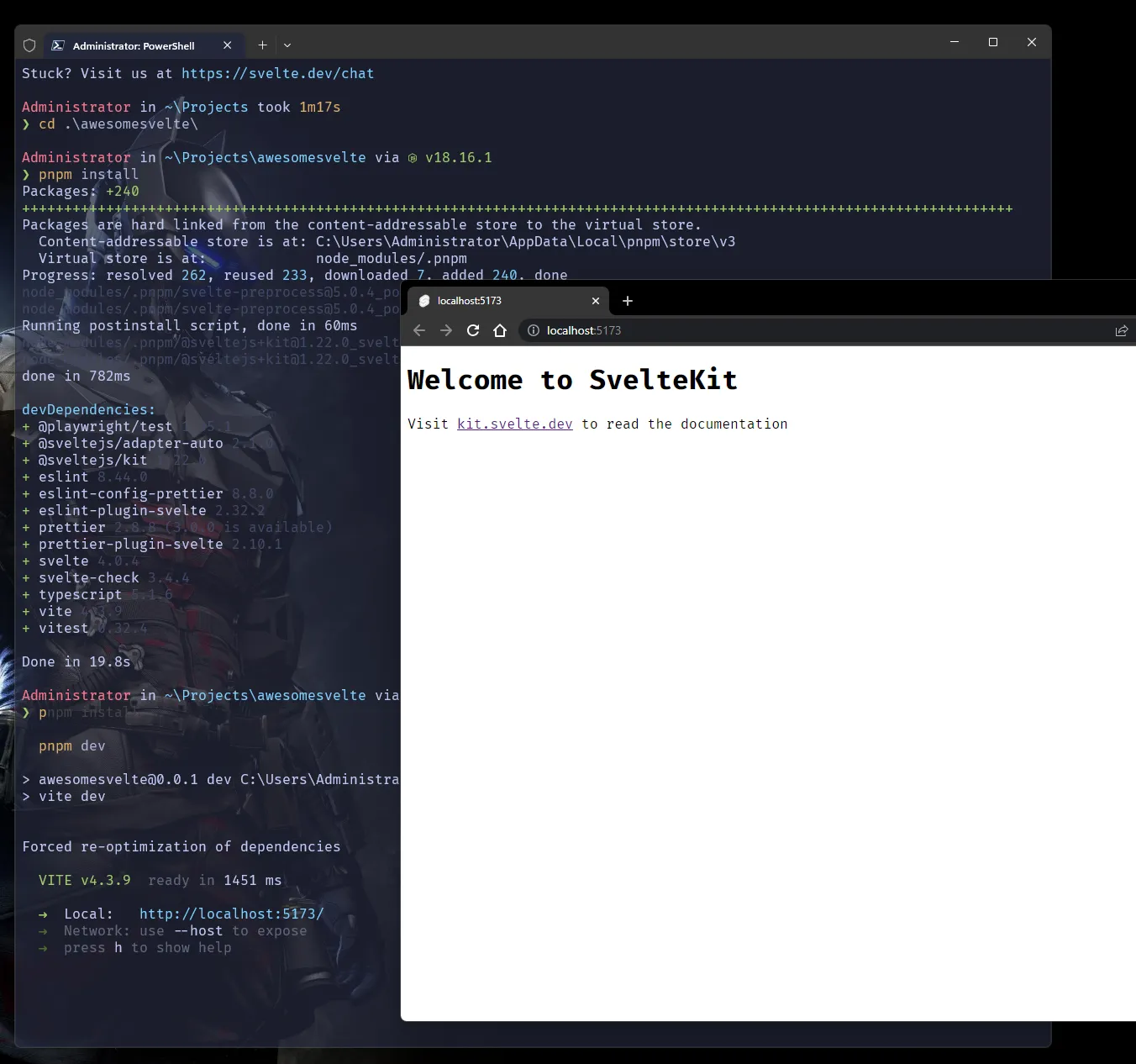Open the kit.svelte.dev documentation link
Viewport: 1136px width, 1064px height.
tap(514, 424)
